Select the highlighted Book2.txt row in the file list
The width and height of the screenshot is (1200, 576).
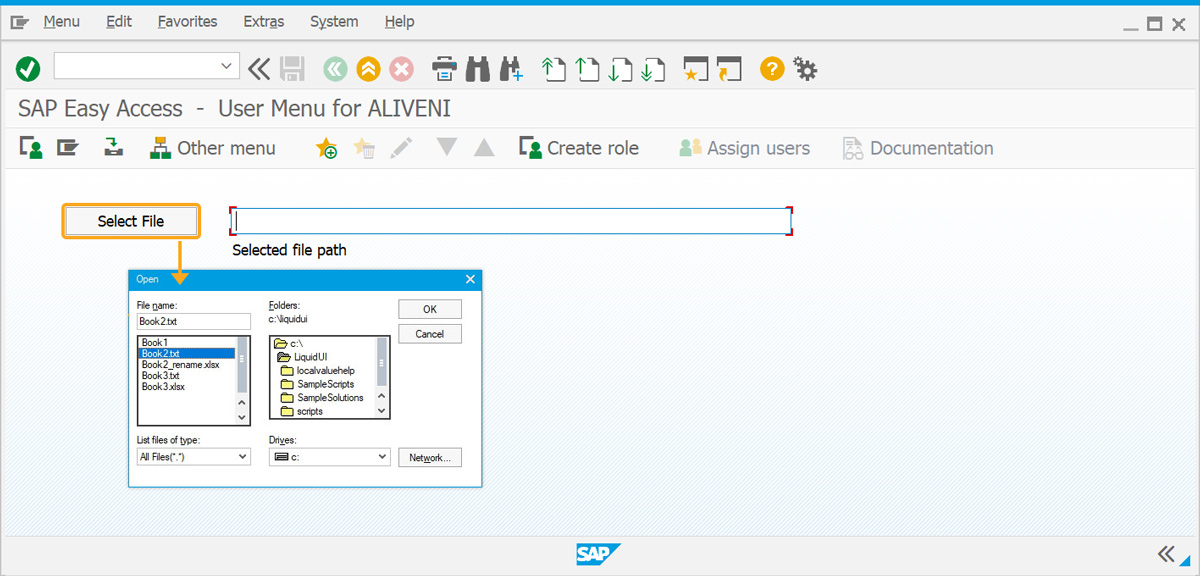point(186,354)
